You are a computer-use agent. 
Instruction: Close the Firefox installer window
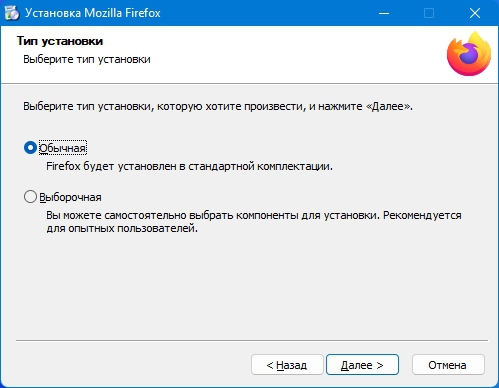475,13
